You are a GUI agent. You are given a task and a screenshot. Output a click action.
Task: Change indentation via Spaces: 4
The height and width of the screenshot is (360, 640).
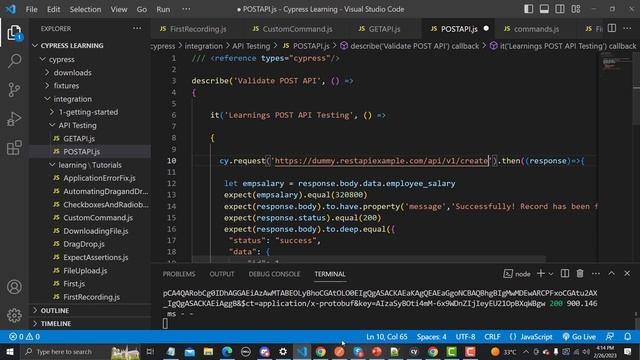coord(431,337)
